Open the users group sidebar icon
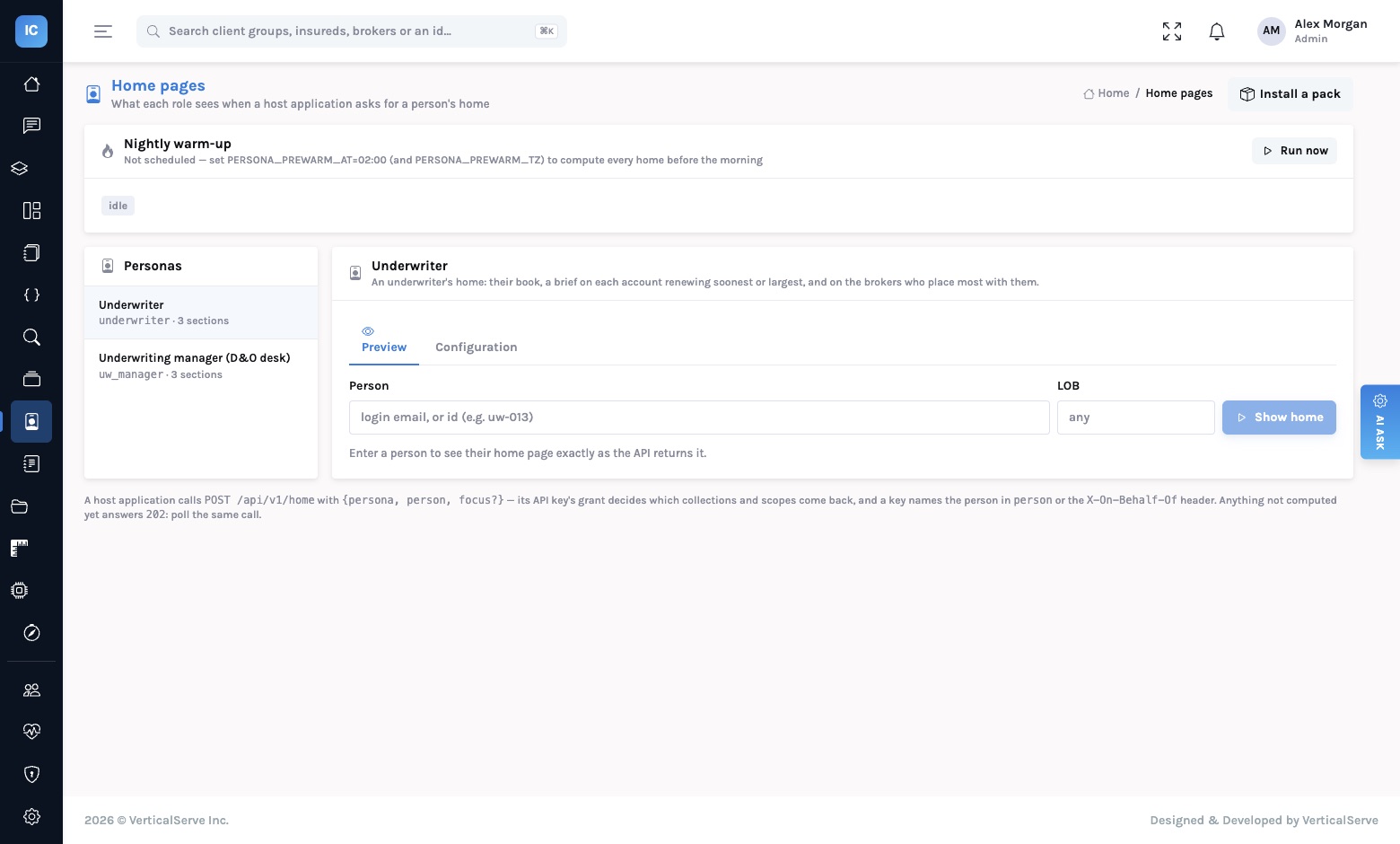 tap(31, 690)
